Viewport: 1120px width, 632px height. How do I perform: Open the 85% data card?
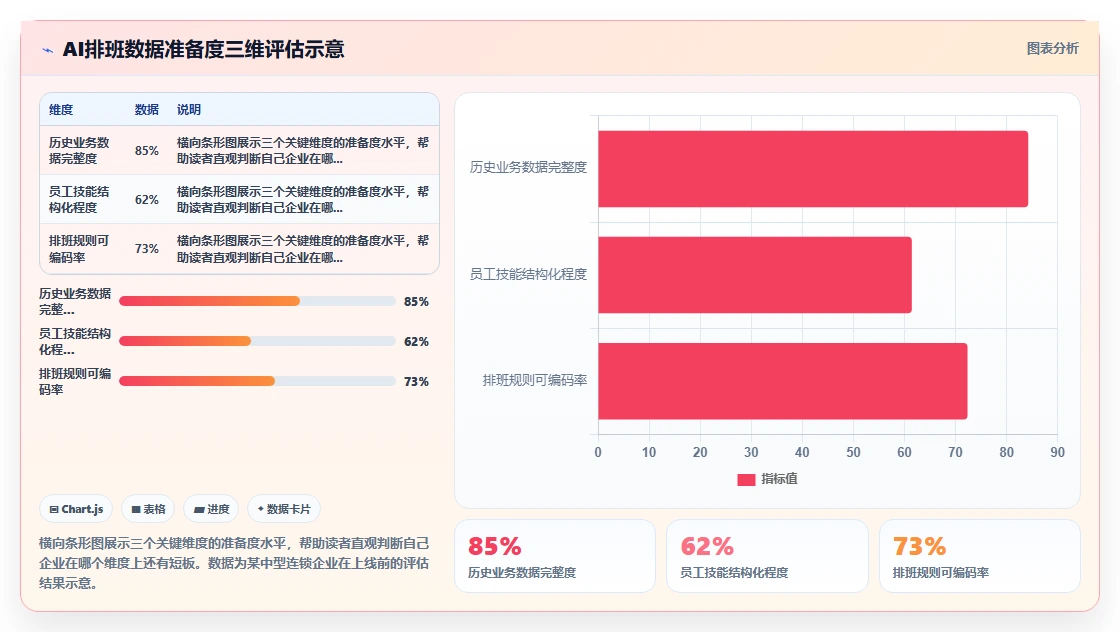(555, 556)
